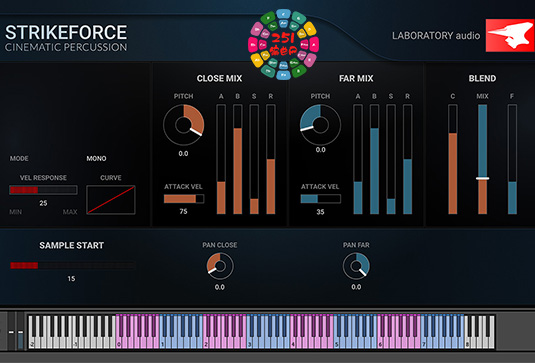Click the Pan Far value 0.0
The image size is (535, 363).
(356, 287)
